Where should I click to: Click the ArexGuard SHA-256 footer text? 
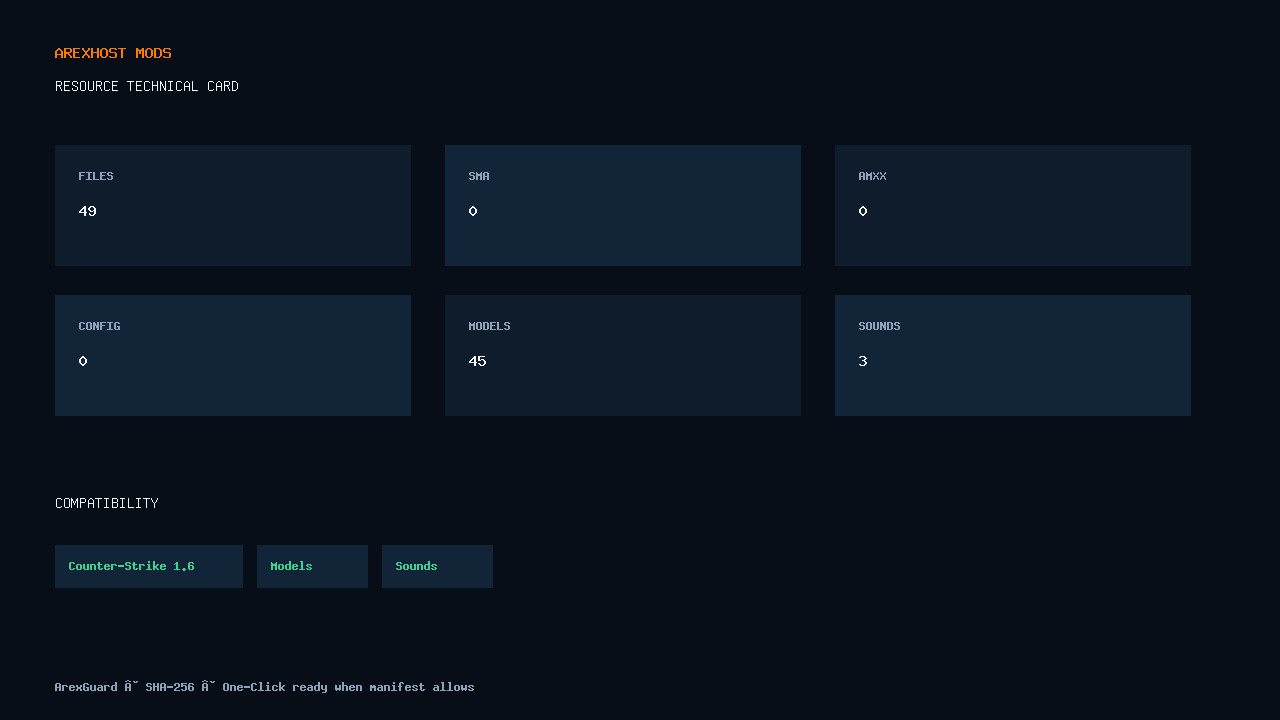tap(265, 687)
